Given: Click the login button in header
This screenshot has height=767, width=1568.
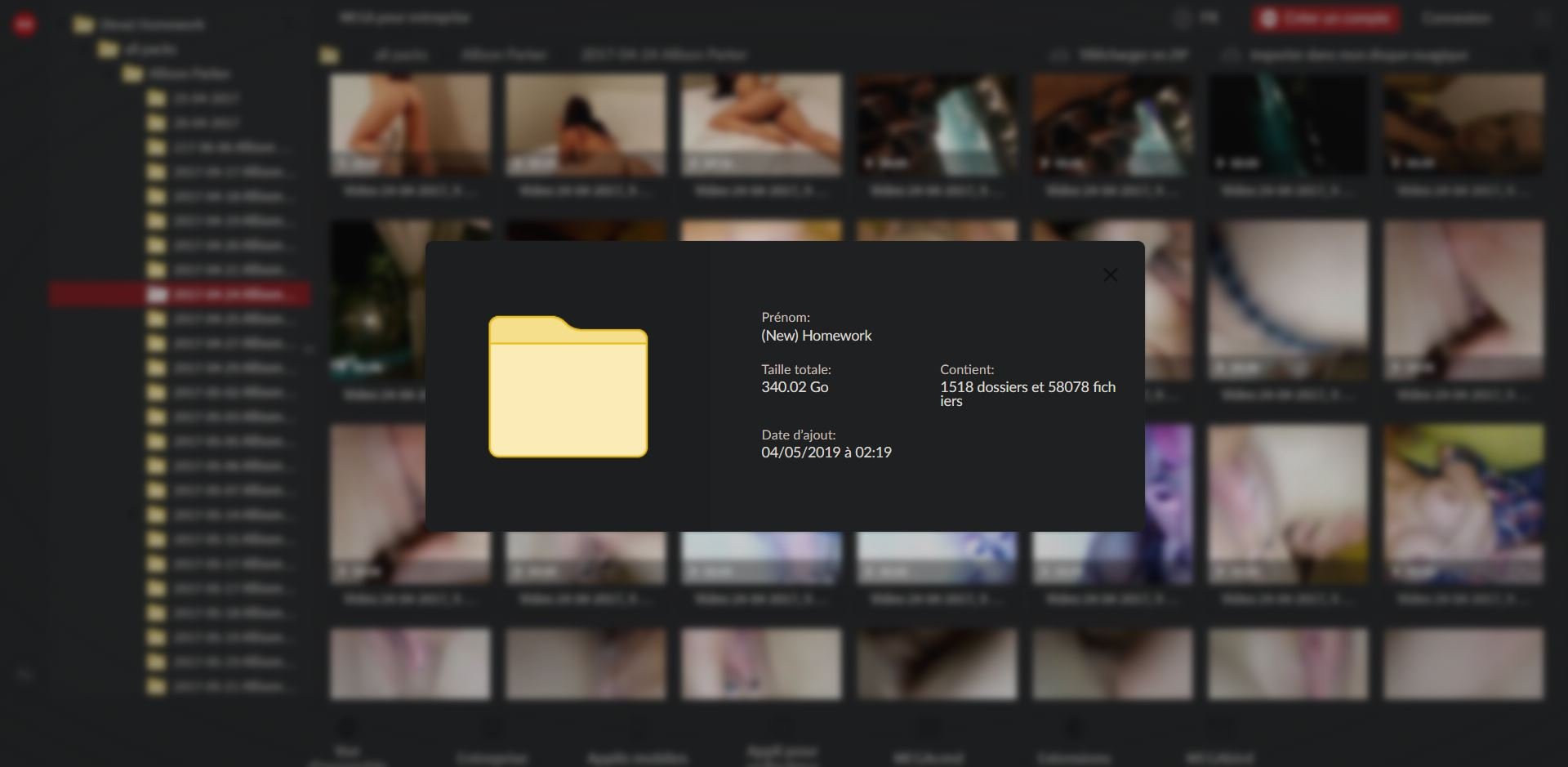Looking at the screenshot, I should tap(1455, 18).
